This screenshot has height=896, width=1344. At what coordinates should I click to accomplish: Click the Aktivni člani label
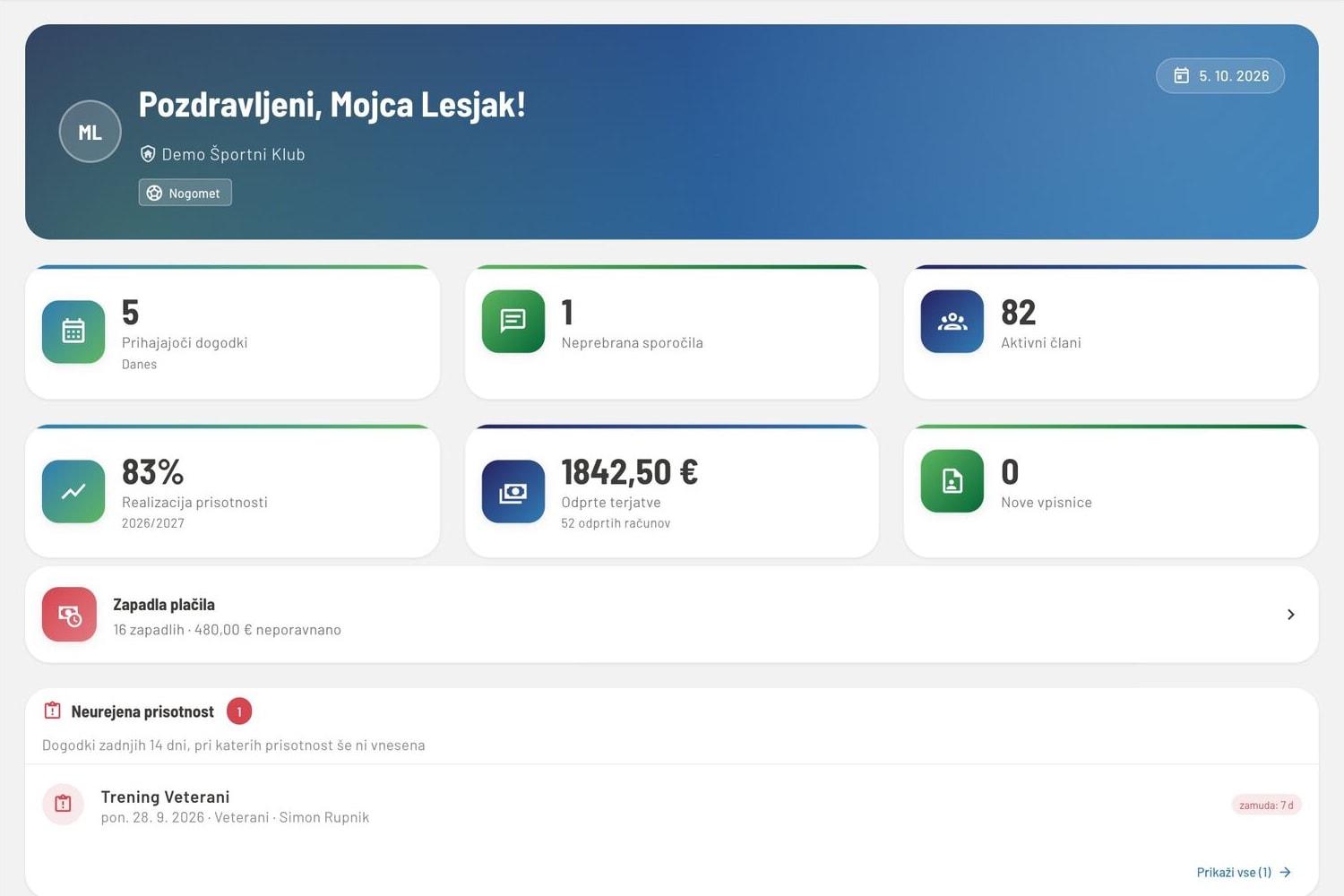coord(1041,342)
